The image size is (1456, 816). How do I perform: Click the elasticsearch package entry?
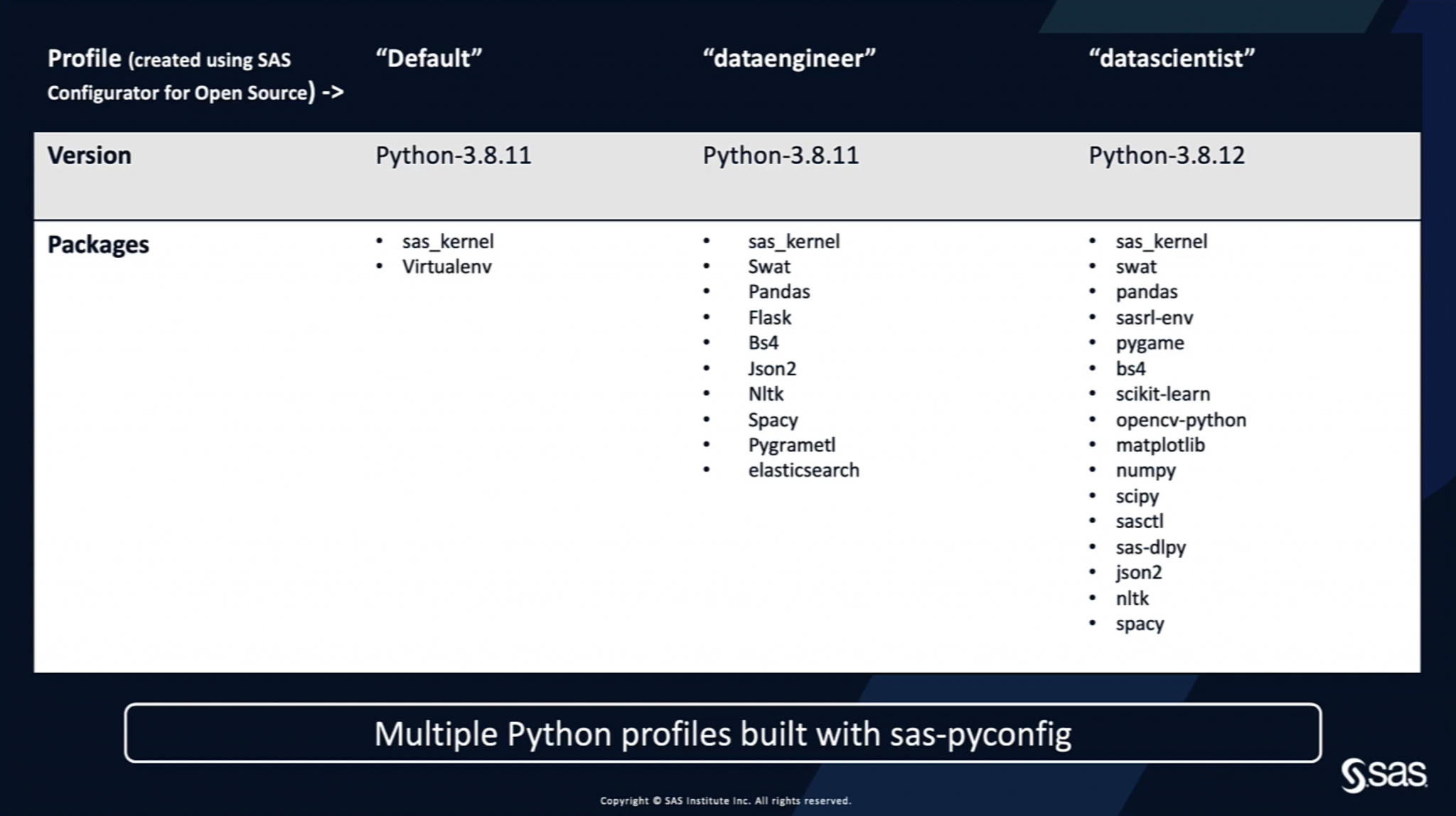pyautogui.click(x=803, y=470)
